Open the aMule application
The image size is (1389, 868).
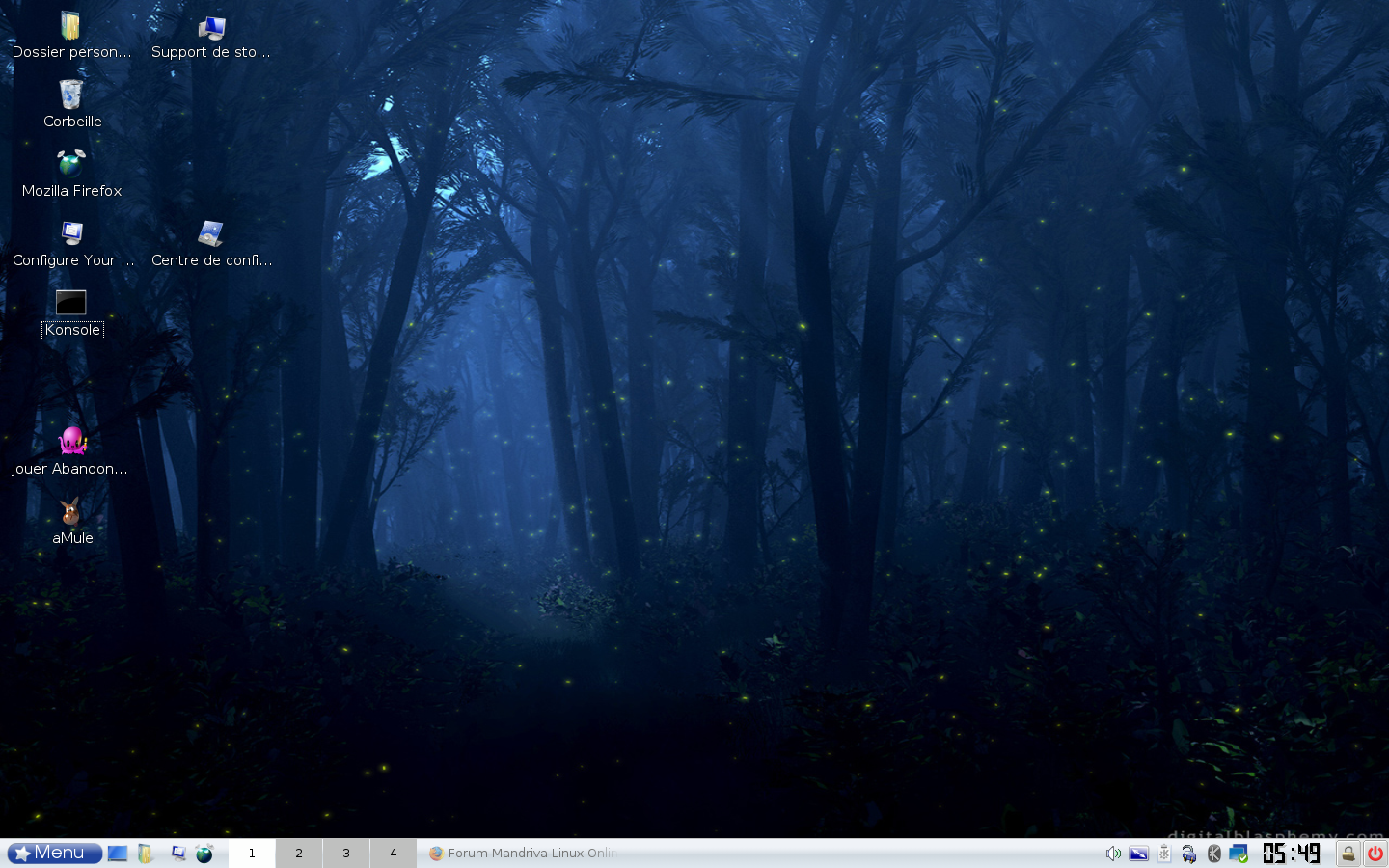pos(71,512)
